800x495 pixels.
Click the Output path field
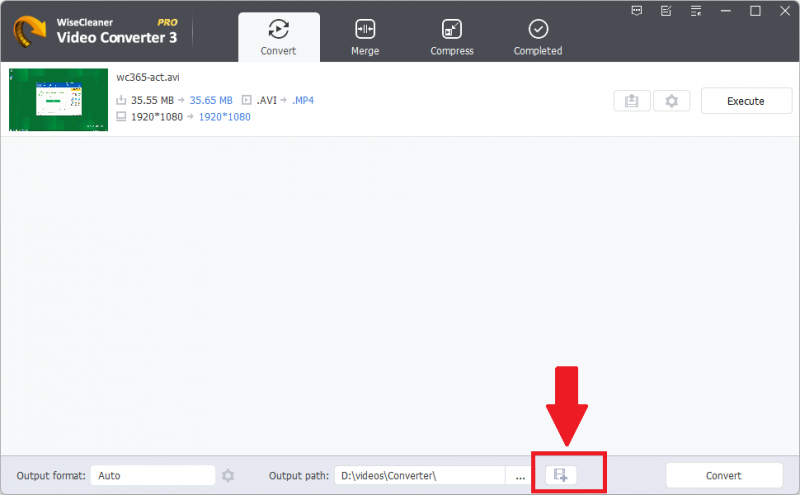[420, 476]
